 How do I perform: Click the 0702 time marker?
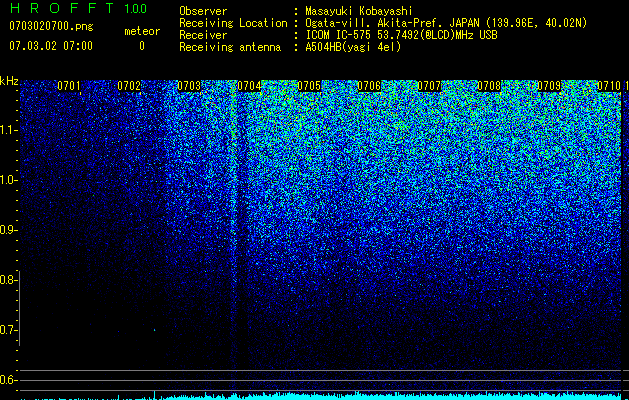[x=129, y=86]
